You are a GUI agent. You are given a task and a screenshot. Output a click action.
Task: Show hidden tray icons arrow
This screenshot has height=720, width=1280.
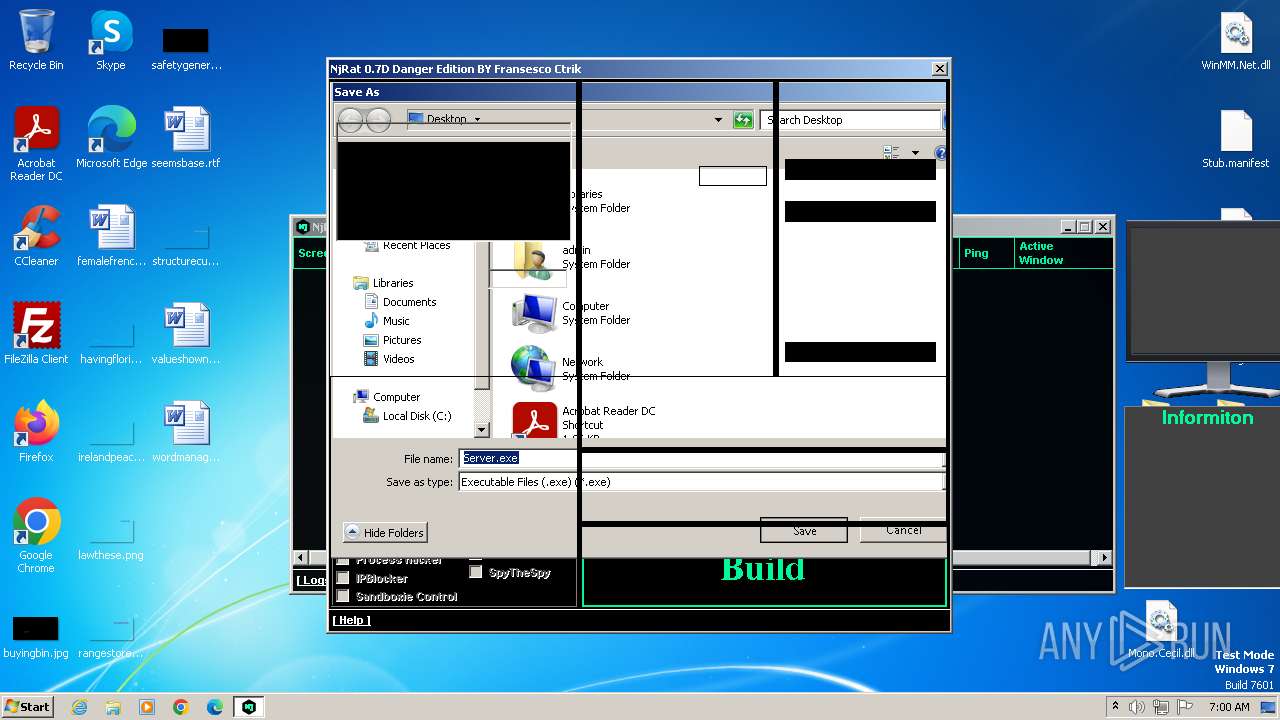pyautogui.click(x=1115, y=707)
